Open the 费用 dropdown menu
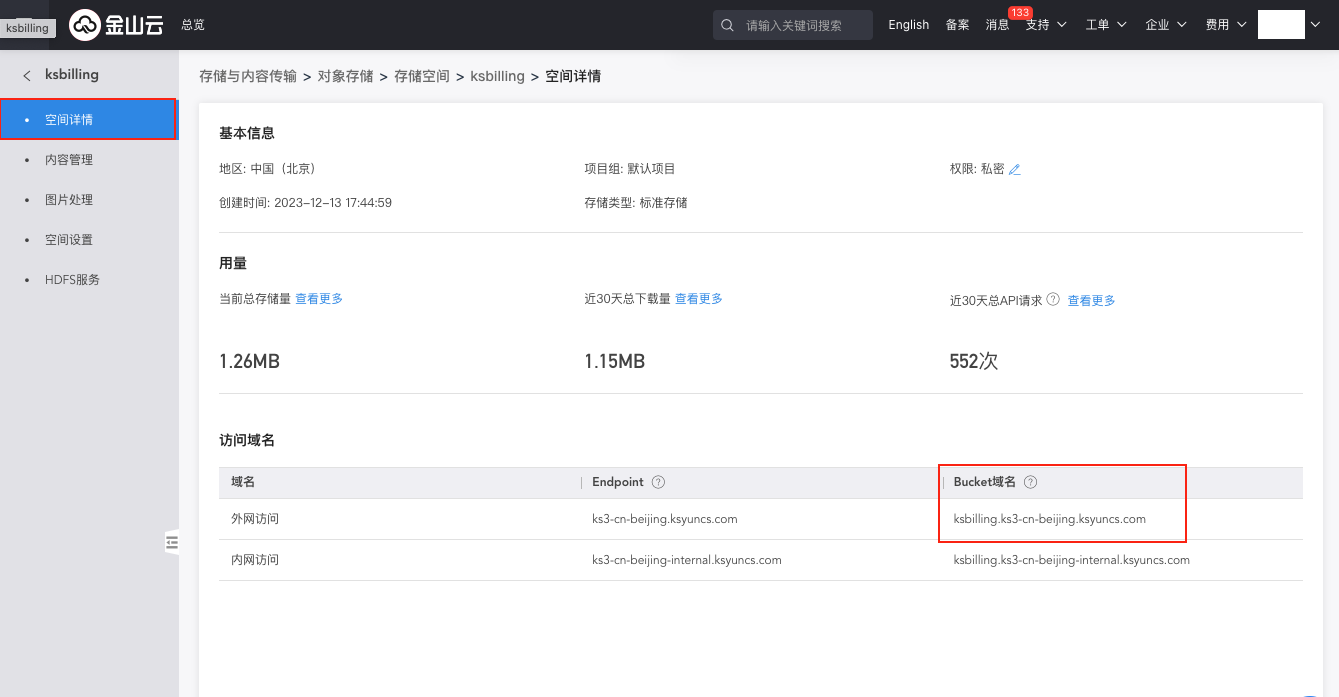Screen dimensions: 1339x697 [1226, 25]
